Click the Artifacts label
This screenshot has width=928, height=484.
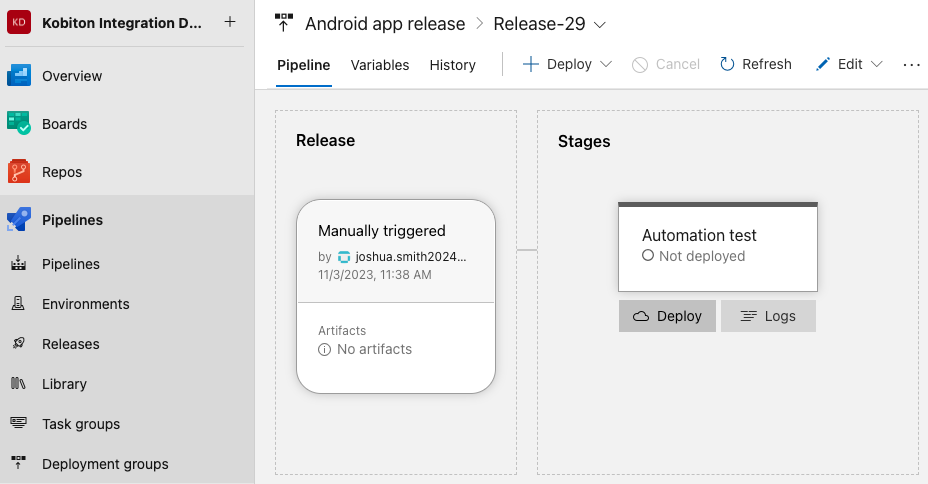click(x=342, y=331)
